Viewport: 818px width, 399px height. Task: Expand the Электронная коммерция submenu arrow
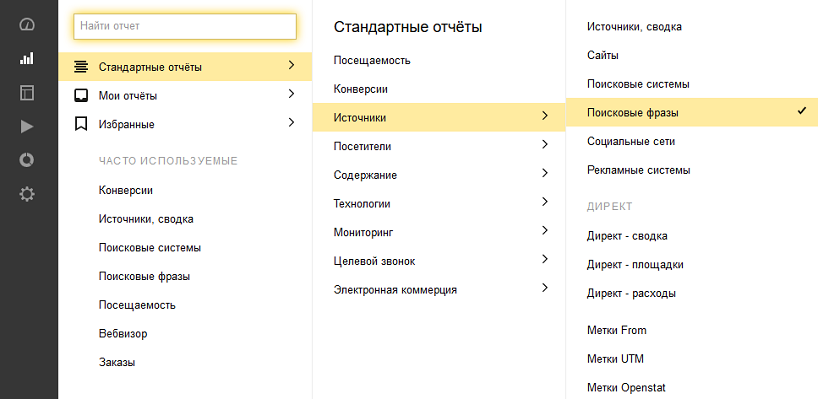pyautogui.click(x=545, y=288)
